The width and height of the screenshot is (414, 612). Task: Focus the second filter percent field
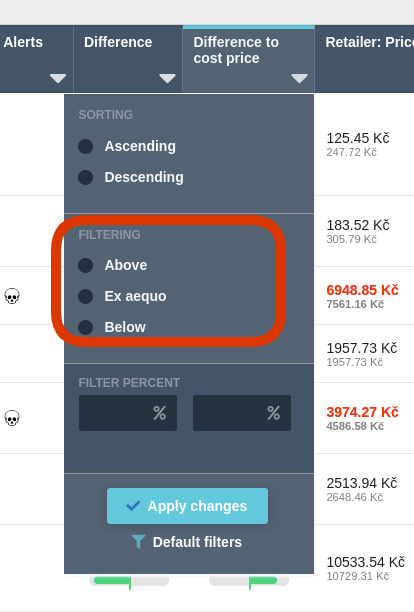tap(242, 413)
